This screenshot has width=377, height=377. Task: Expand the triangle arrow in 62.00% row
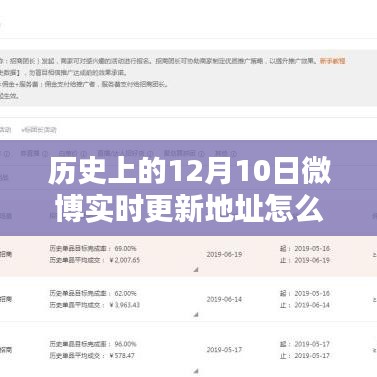pyautogui.click(x=196, y=314)
